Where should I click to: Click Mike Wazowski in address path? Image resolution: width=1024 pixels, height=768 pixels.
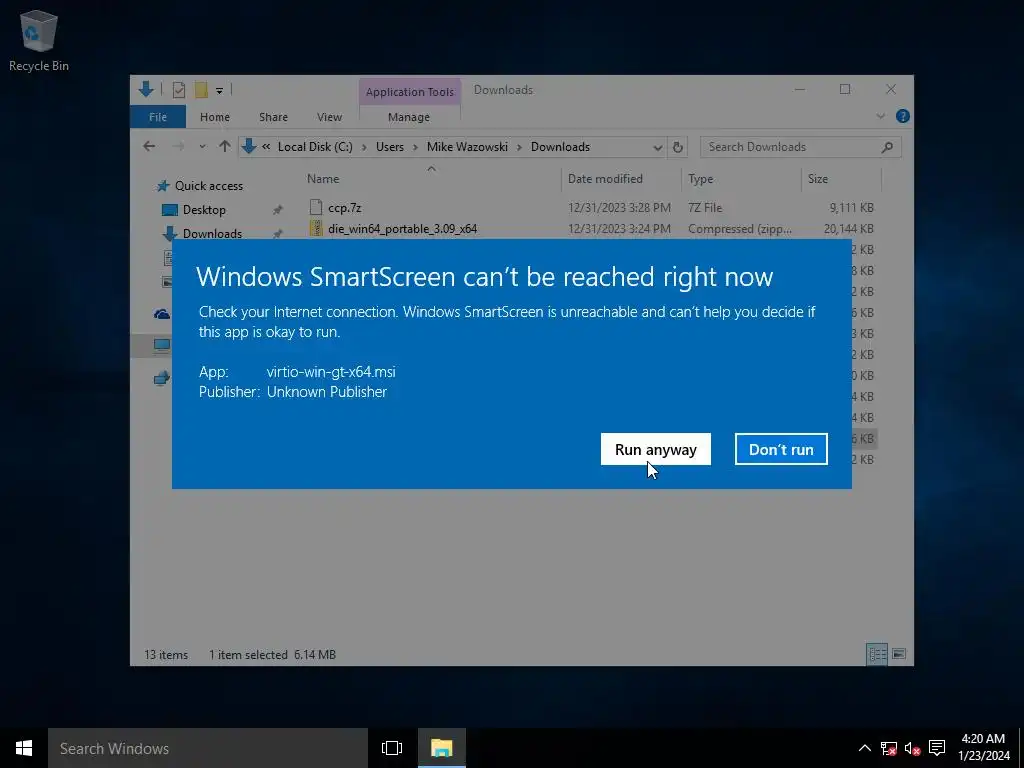[468, 146]
